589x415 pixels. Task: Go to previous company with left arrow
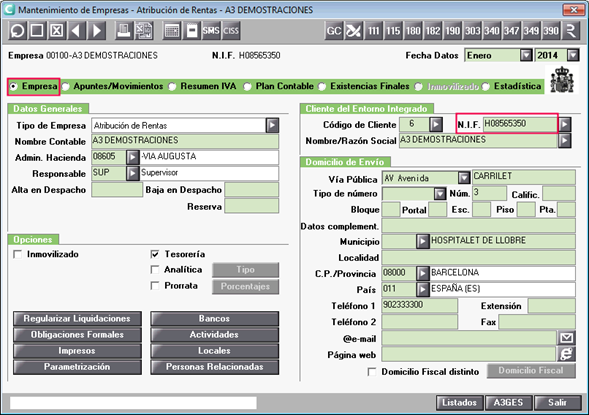tap(77, 30)
